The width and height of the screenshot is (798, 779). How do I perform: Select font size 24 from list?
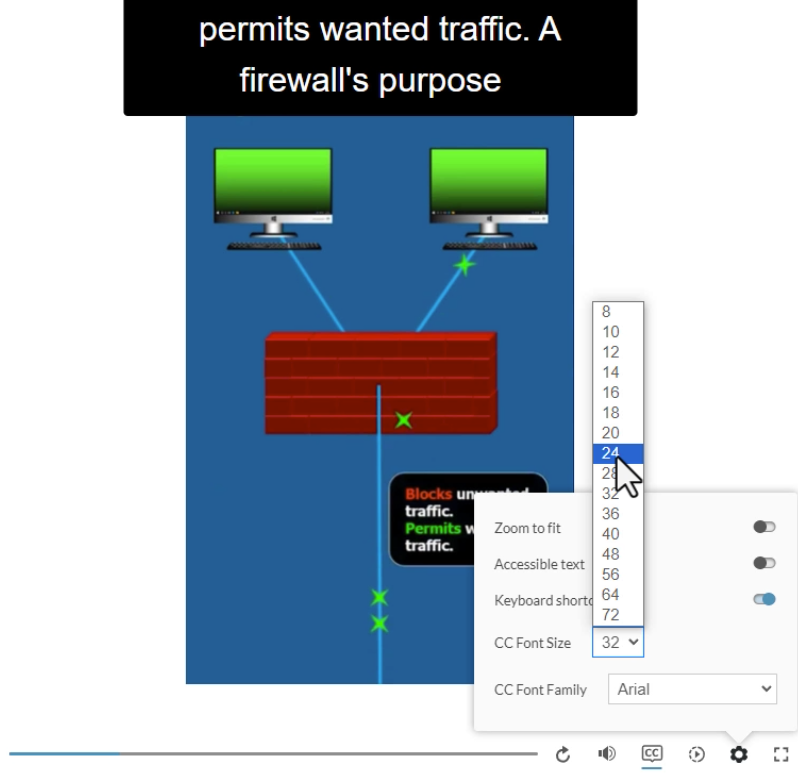(x=612, y=453)
